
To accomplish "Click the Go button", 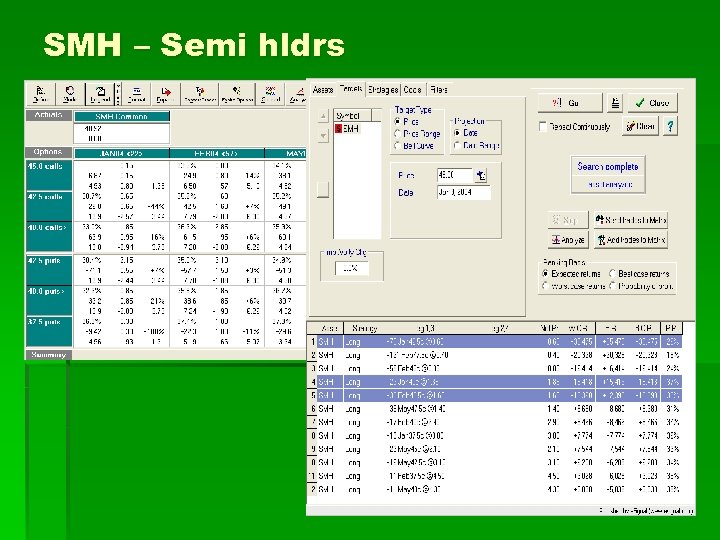I will [570, 103].
